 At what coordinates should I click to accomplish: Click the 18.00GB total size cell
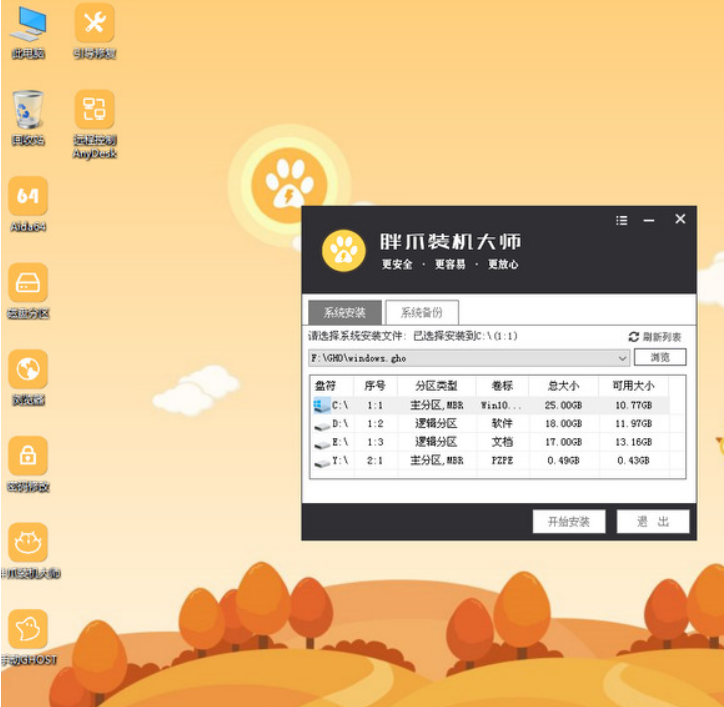(x=563, y=424)
